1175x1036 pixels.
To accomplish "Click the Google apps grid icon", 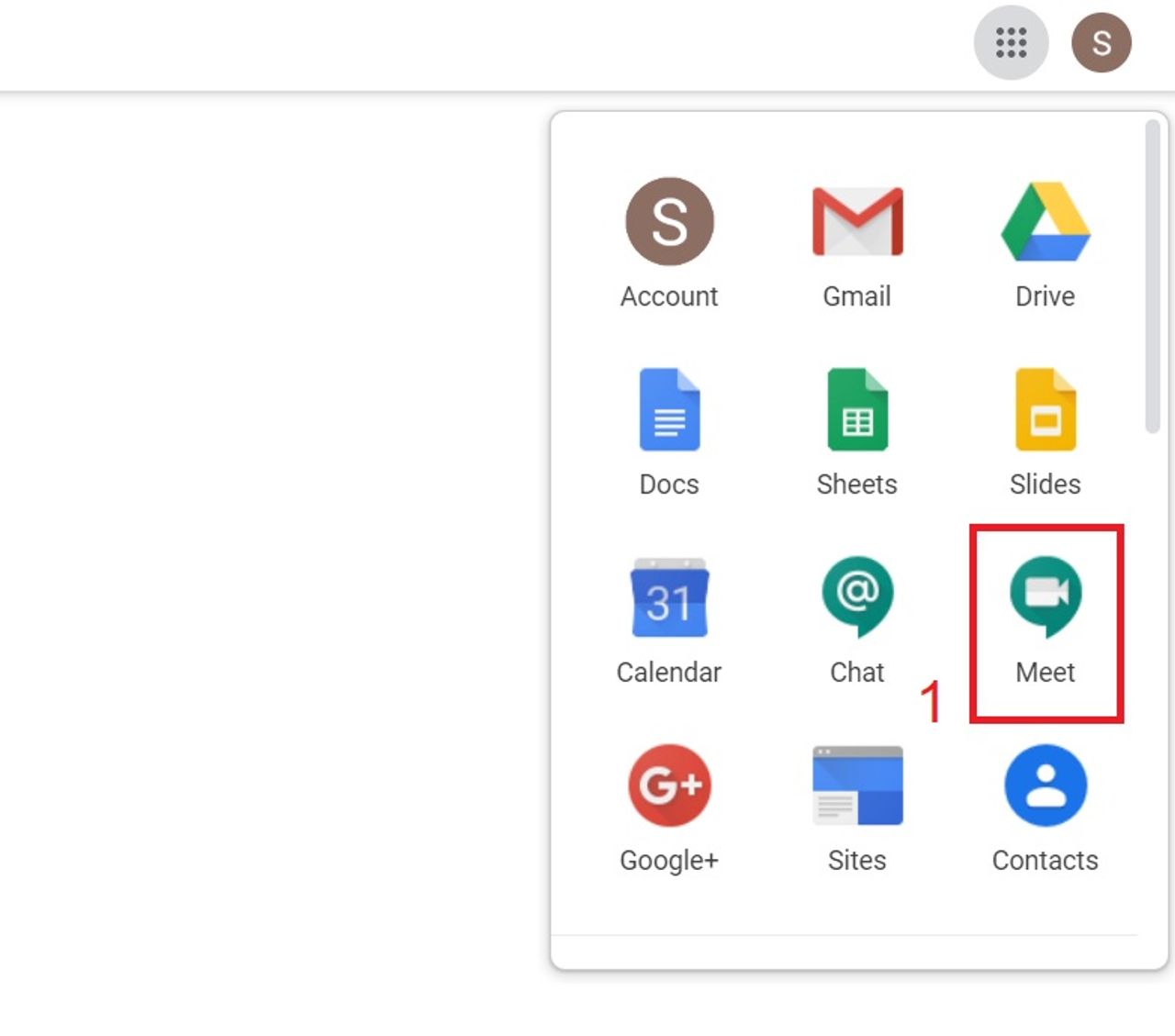I will pos(1011,42).
